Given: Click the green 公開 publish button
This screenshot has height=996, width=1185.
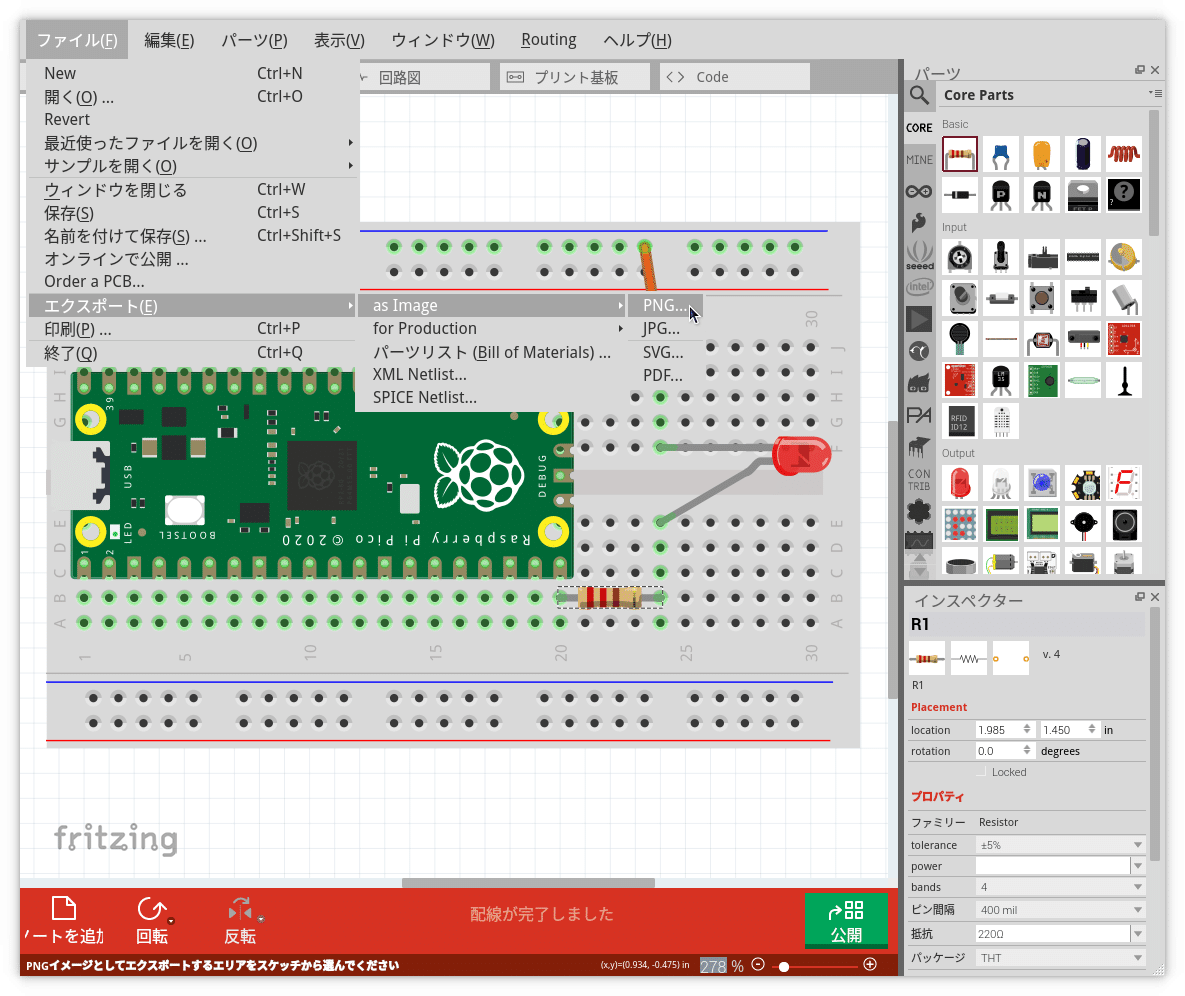Looking at the screenshot, I should point(846,920).
